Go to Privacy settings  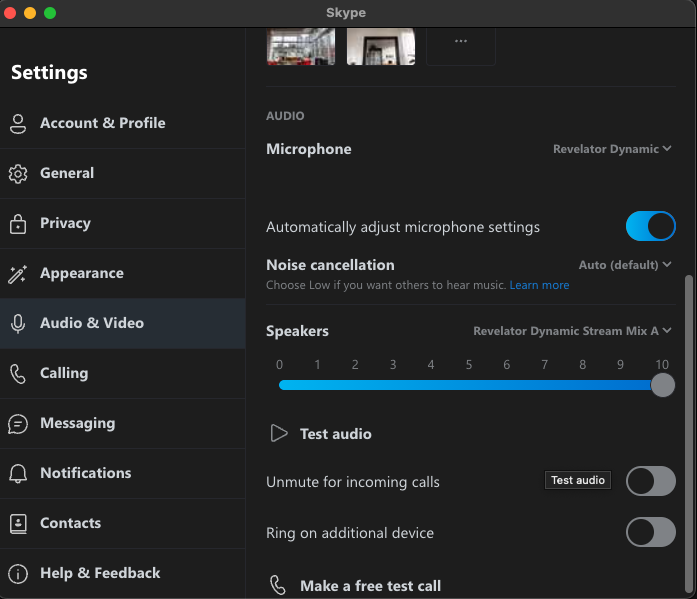pos(123,224)
